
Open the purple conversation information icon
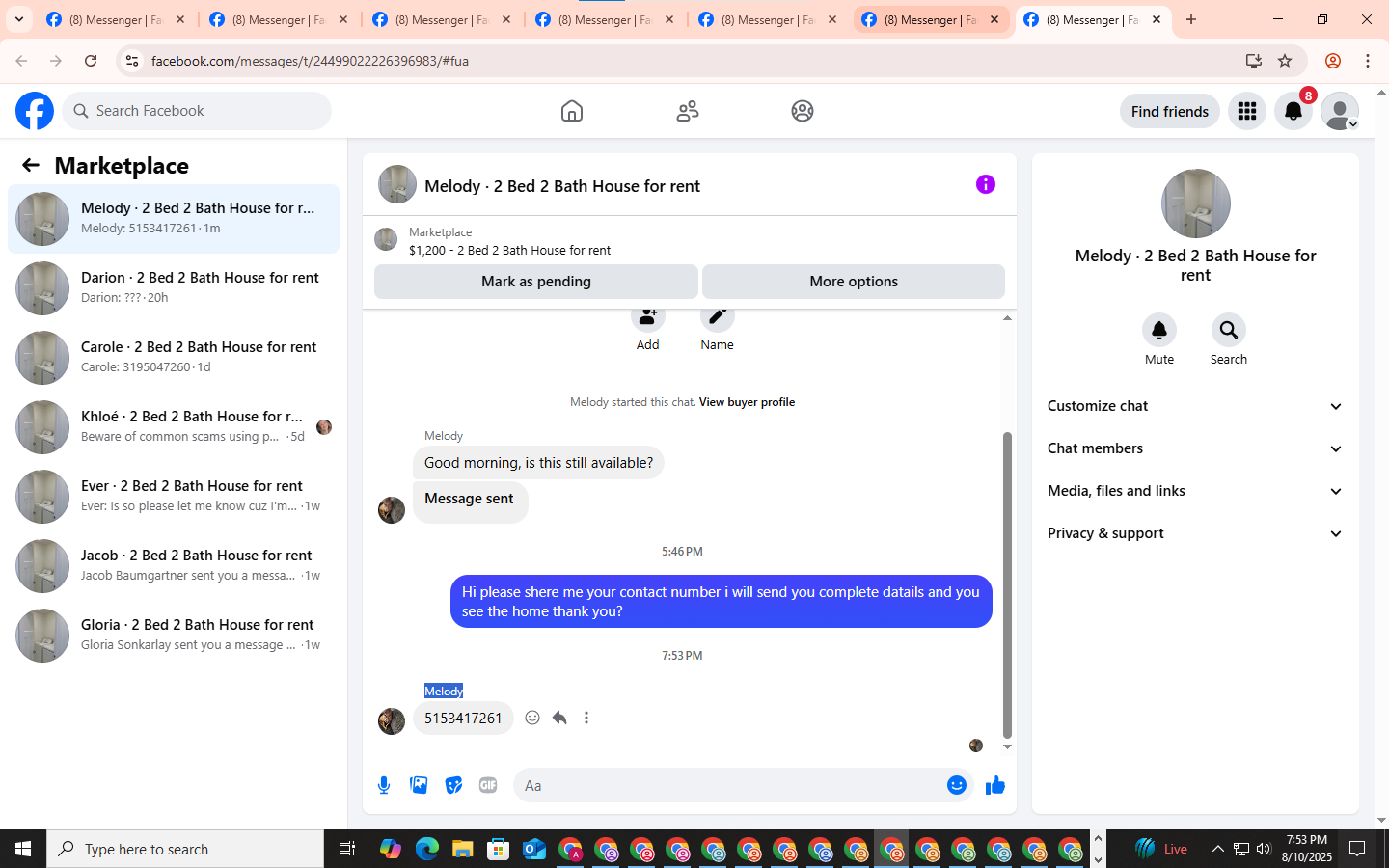click(x=985, y=184)
